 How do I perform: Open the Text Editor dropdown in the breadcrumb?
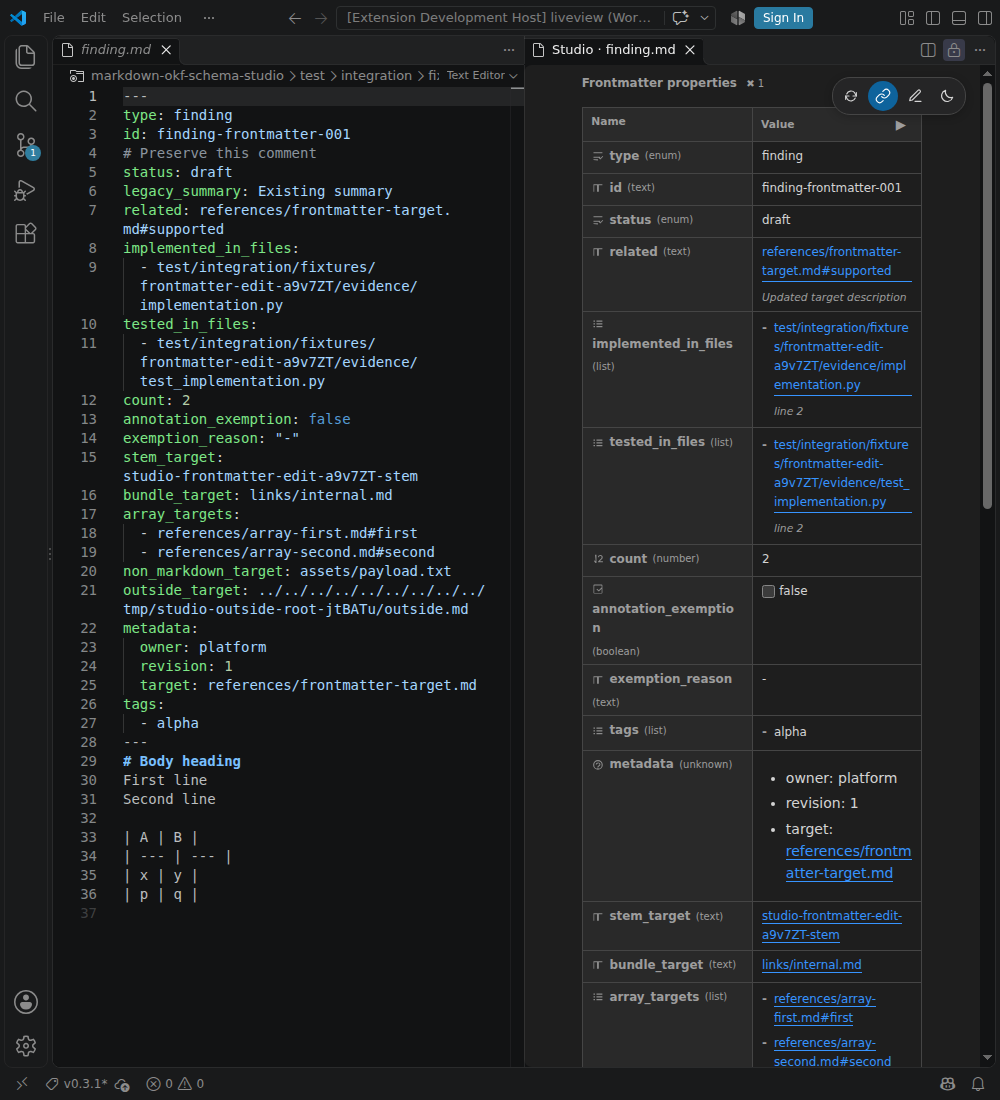(482, 75)
